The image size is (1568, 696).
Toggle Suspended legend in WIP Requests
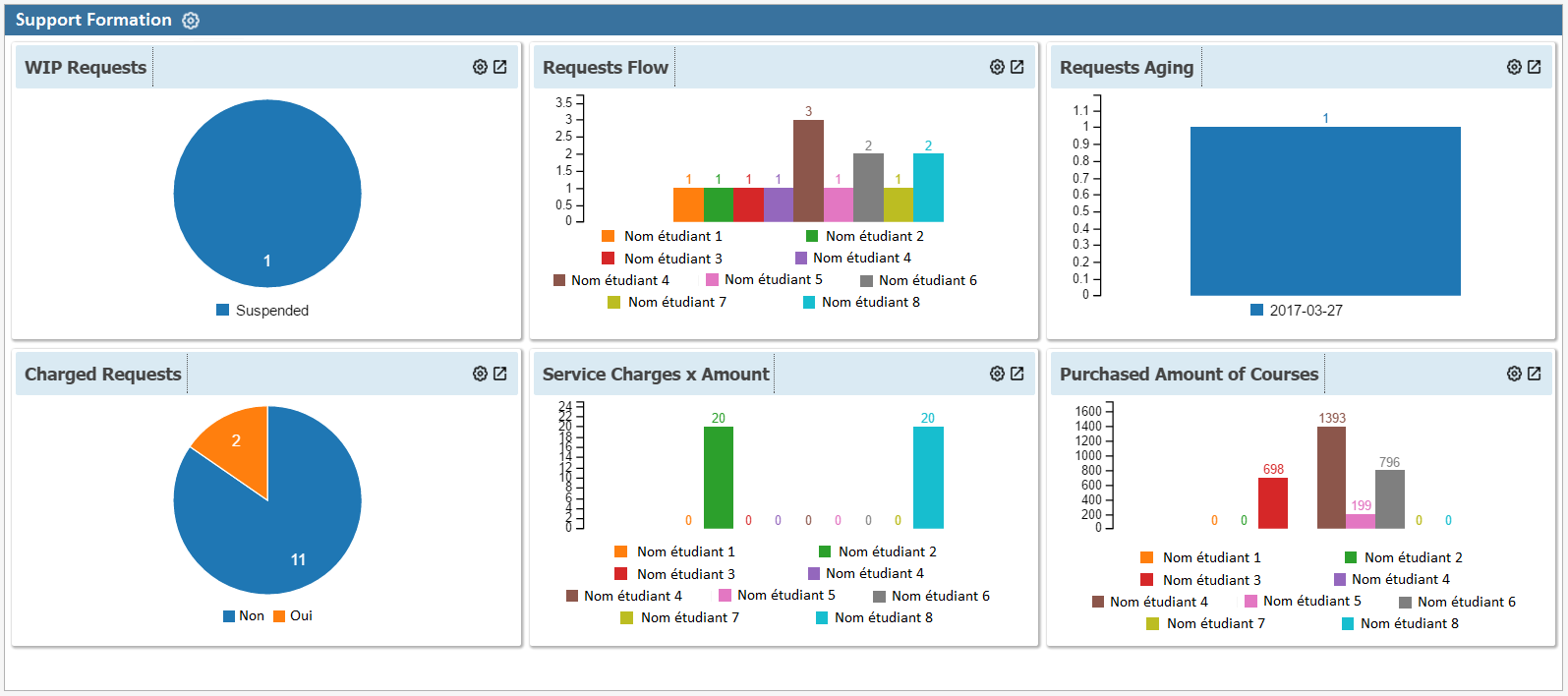(x=262, y=311)
